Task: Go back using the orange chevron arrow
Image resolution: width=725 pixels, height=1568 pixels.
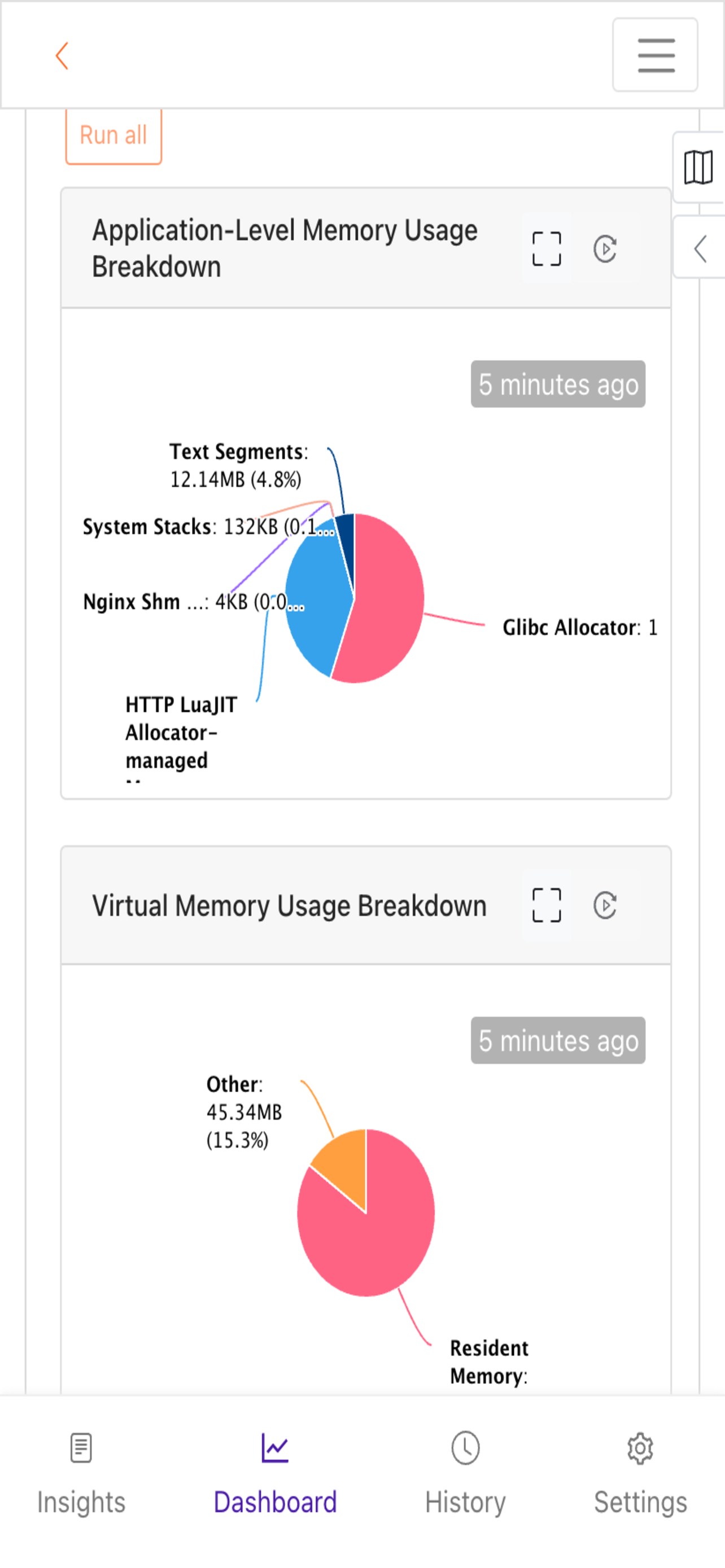Action: coord(62,56)
